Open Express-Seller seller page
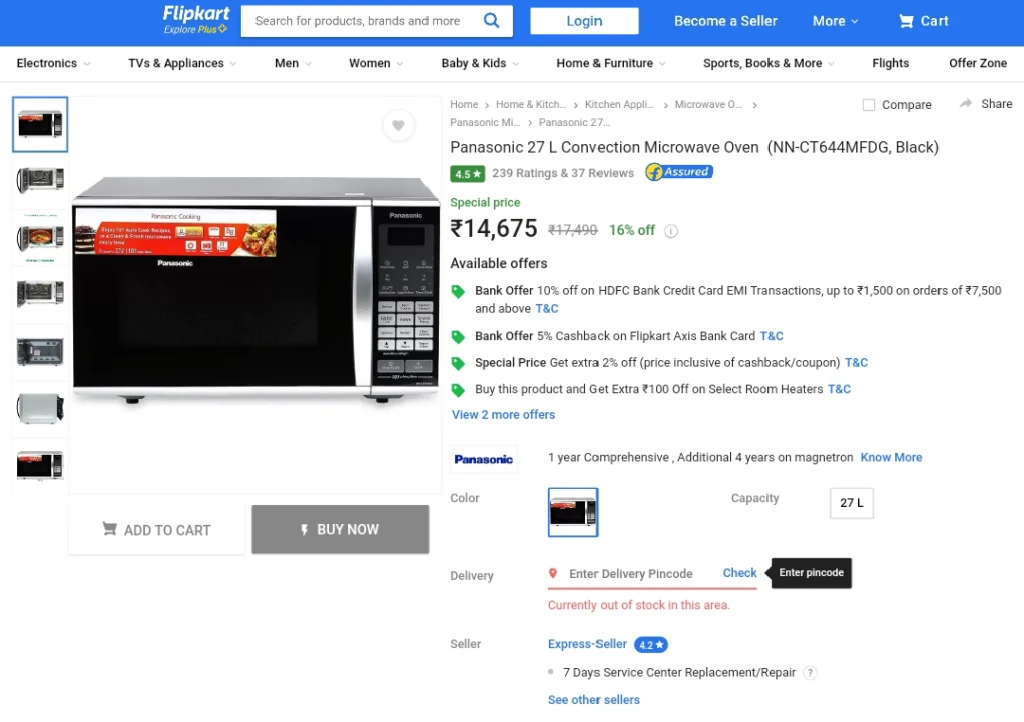The image size is (1024, 722). click(587, 644)
